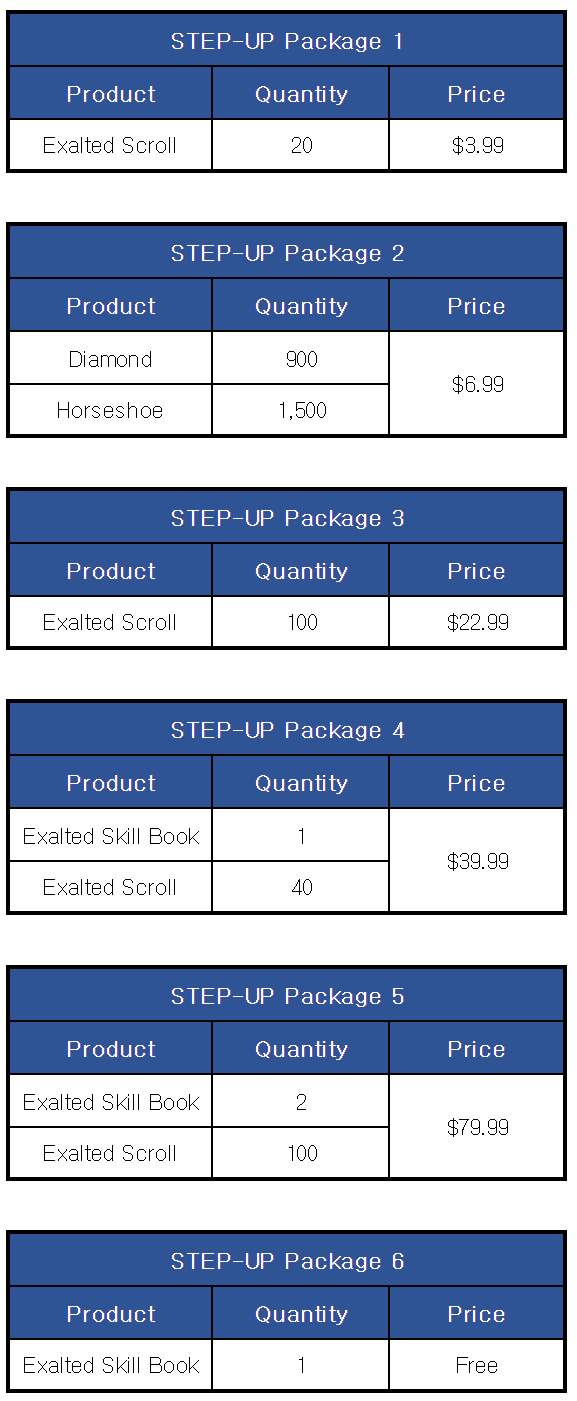
Task: Click the $6.99 price cell
Action: (477, 384)
